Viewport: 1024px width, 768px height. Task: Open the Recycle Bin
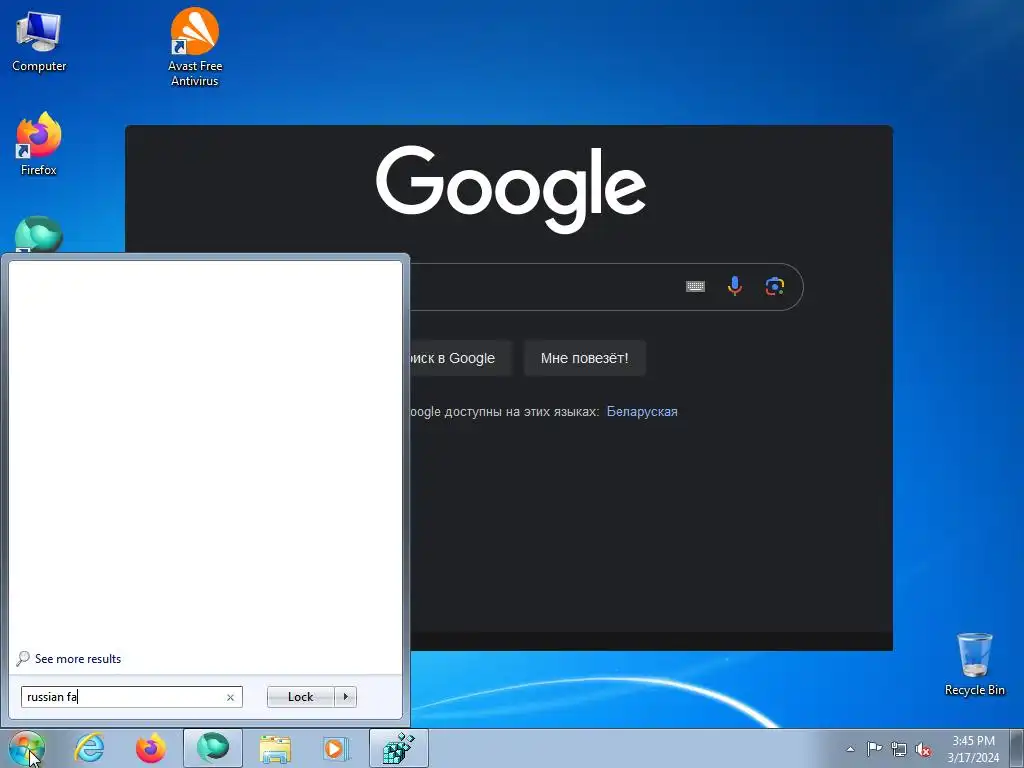click(974, 664)
